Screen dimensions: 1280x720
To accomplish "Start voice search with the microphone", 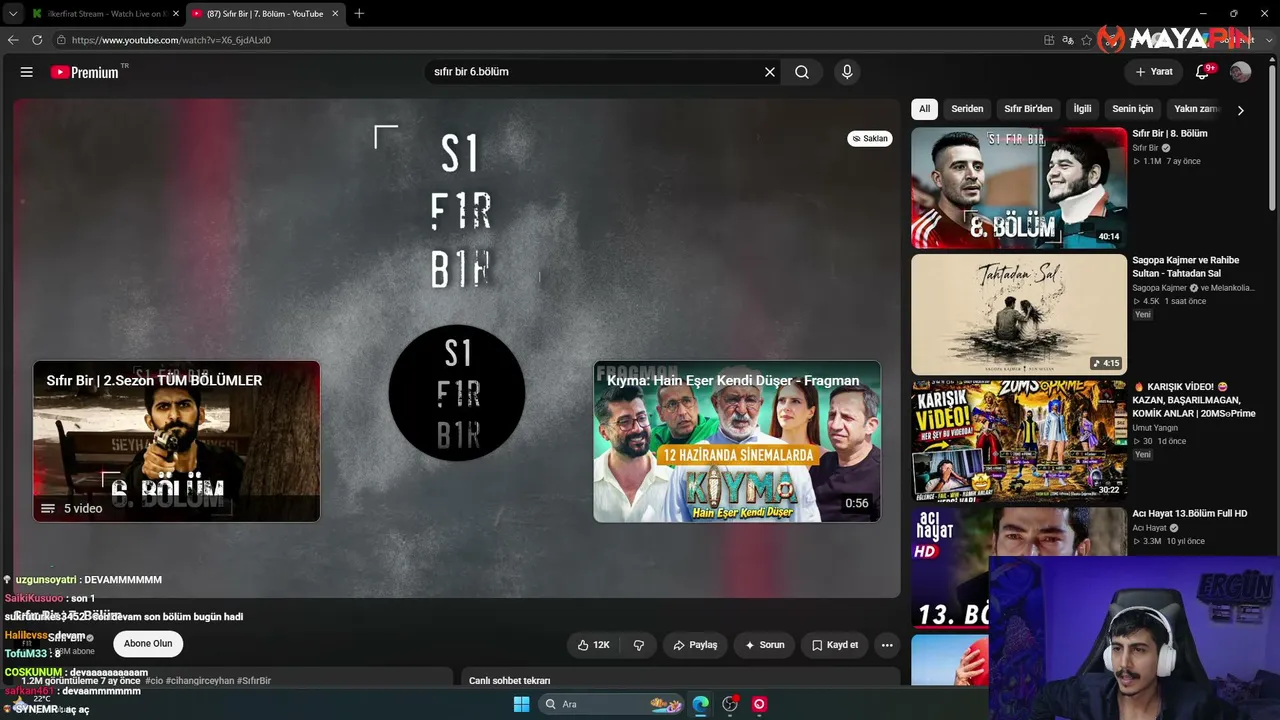I will 847,72.
